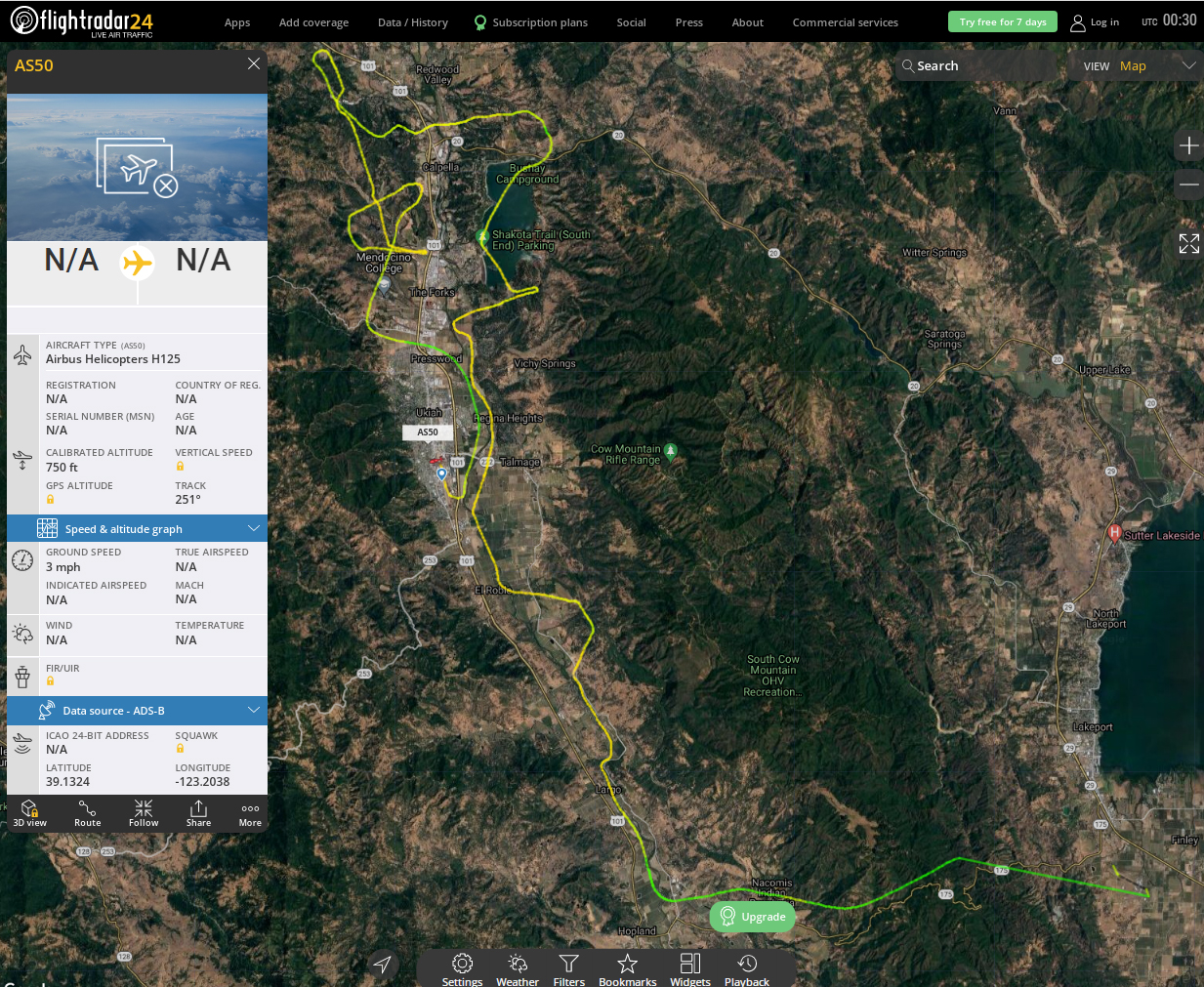Click Try free for 7 days

tap(1002, 21)
